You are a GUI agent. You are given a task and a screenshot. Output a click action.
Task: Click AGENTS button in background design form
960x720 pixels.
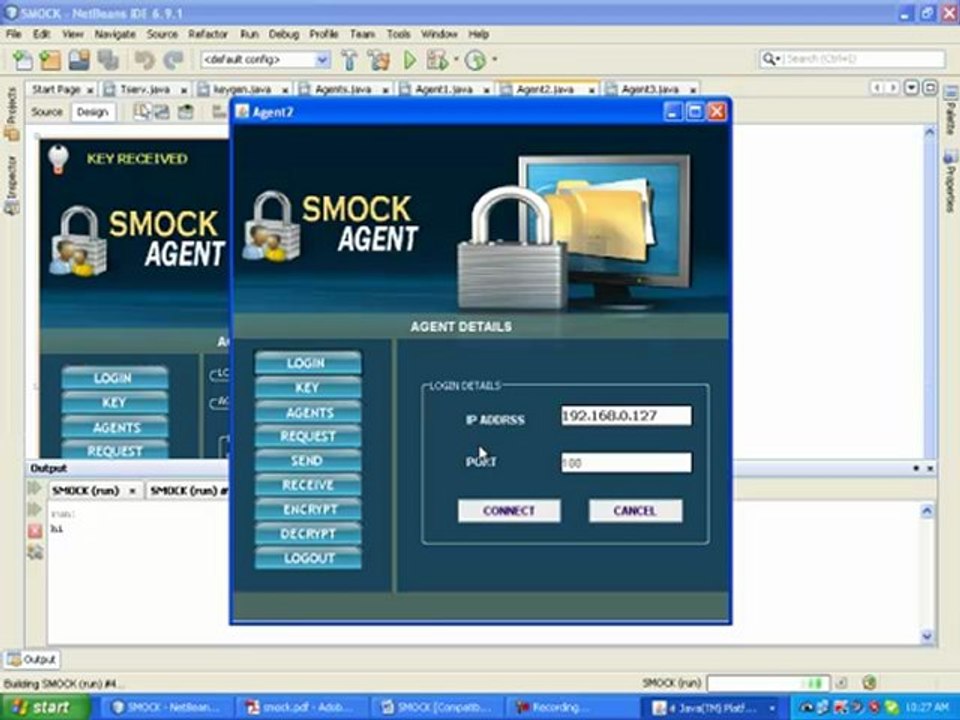point(114,427)
